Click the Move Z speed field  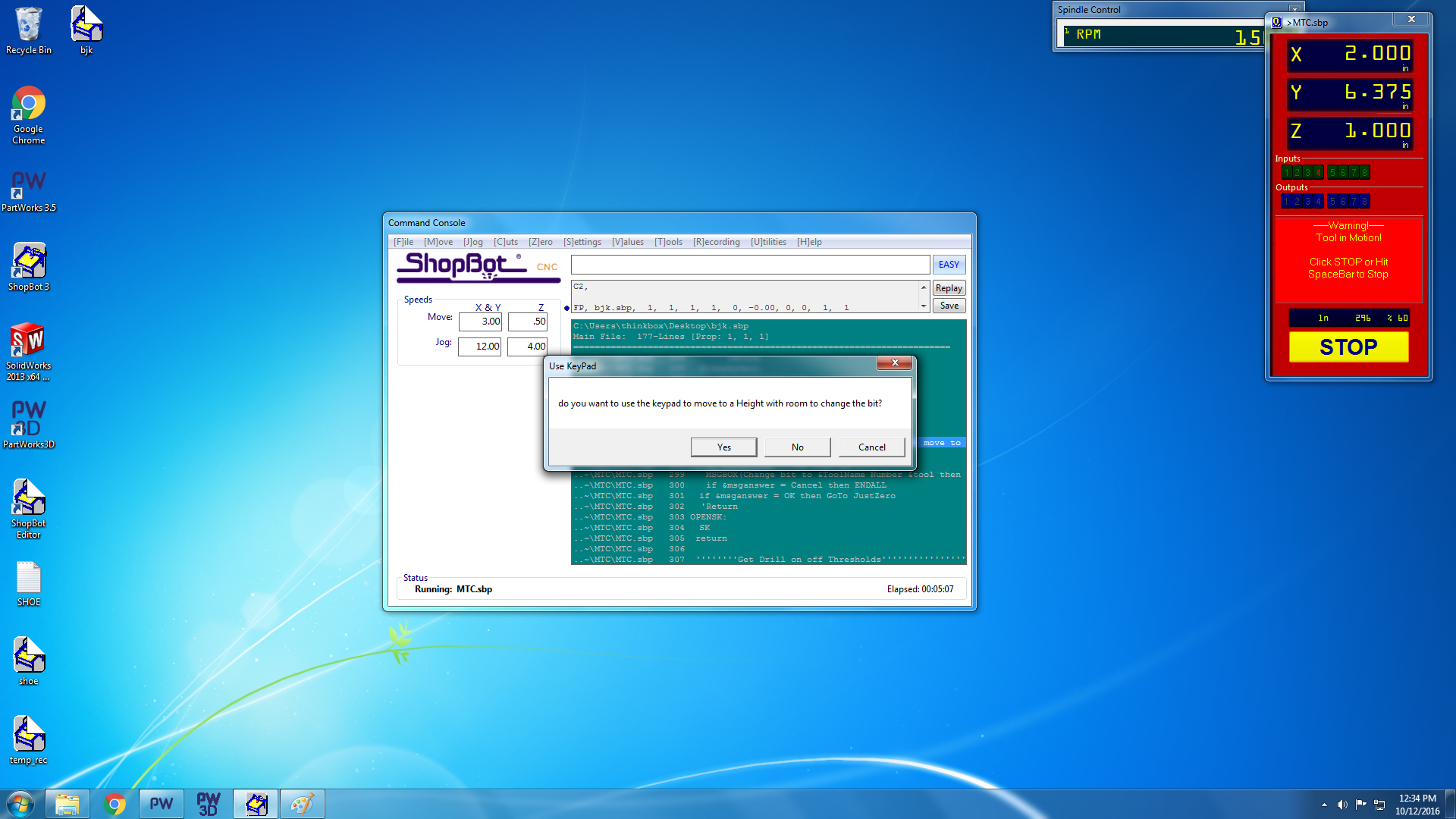(528, 322)
